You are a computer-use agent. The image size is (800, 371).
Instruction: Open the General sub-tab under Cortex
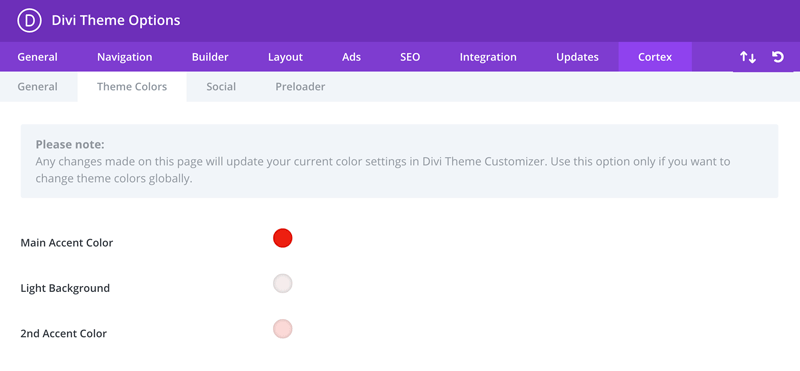point(38,87)
